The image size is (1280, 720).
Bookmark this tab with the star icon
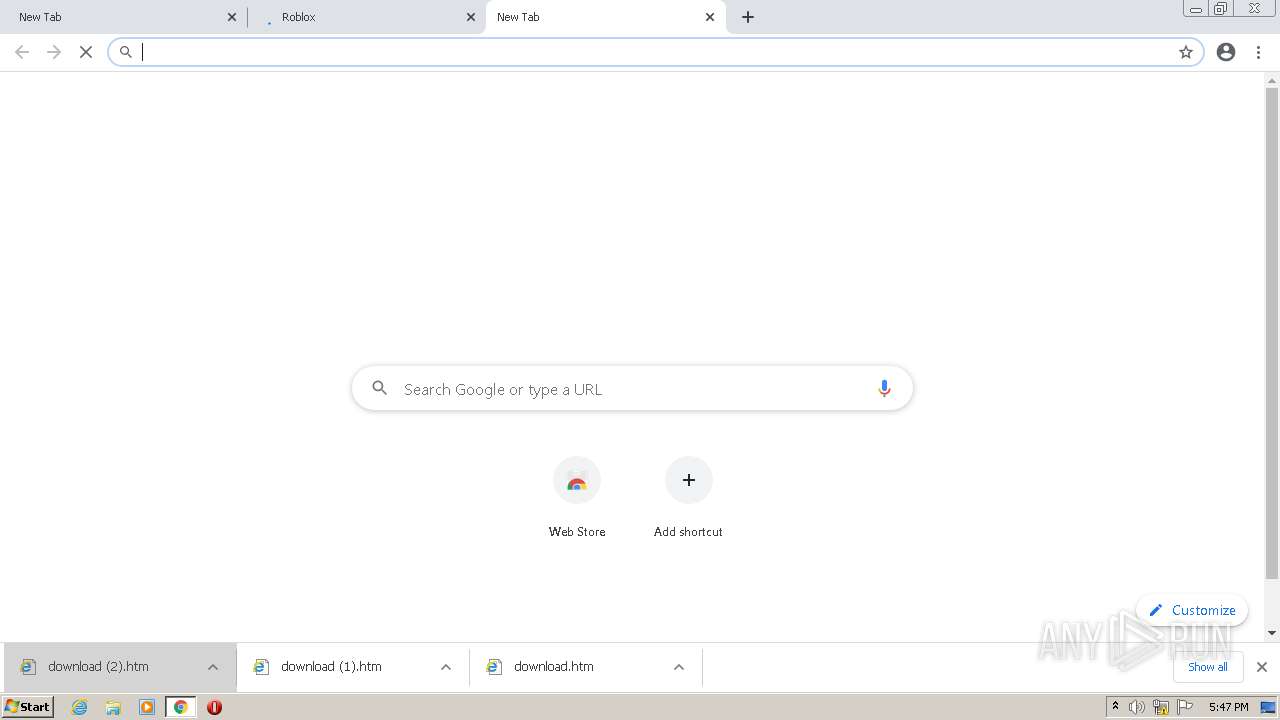(1186, 52)
